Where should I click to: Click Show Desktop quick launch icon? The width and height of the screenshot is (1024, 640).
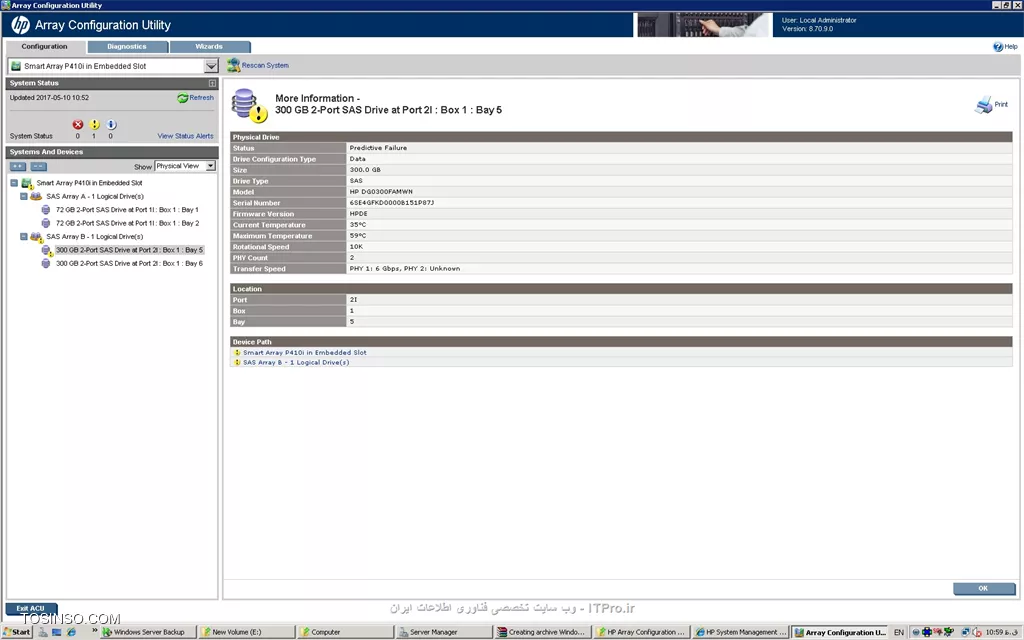57,632
